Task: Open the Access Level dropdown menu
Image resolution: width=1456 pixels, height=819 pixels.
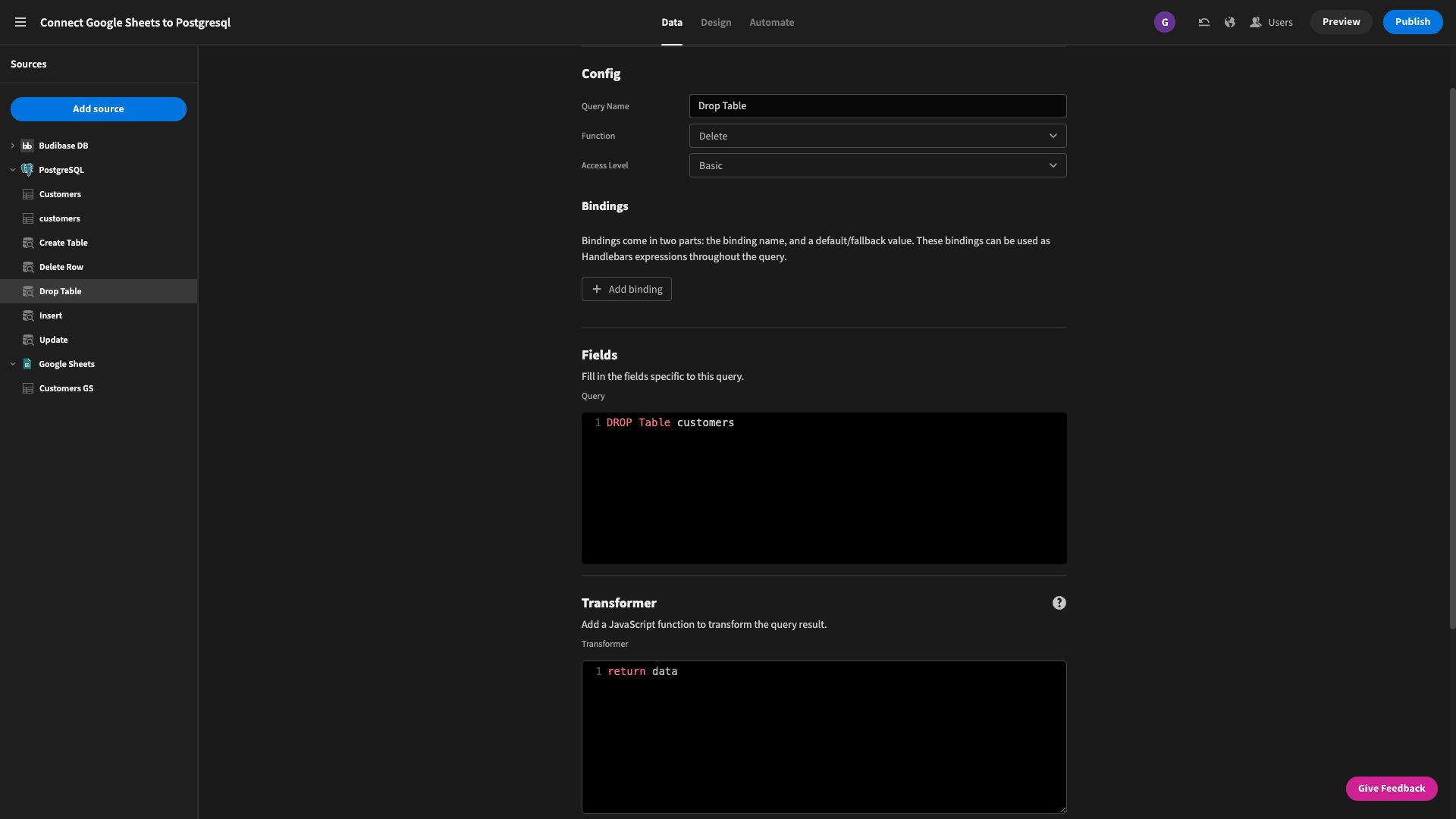Action: coord(878,165)
